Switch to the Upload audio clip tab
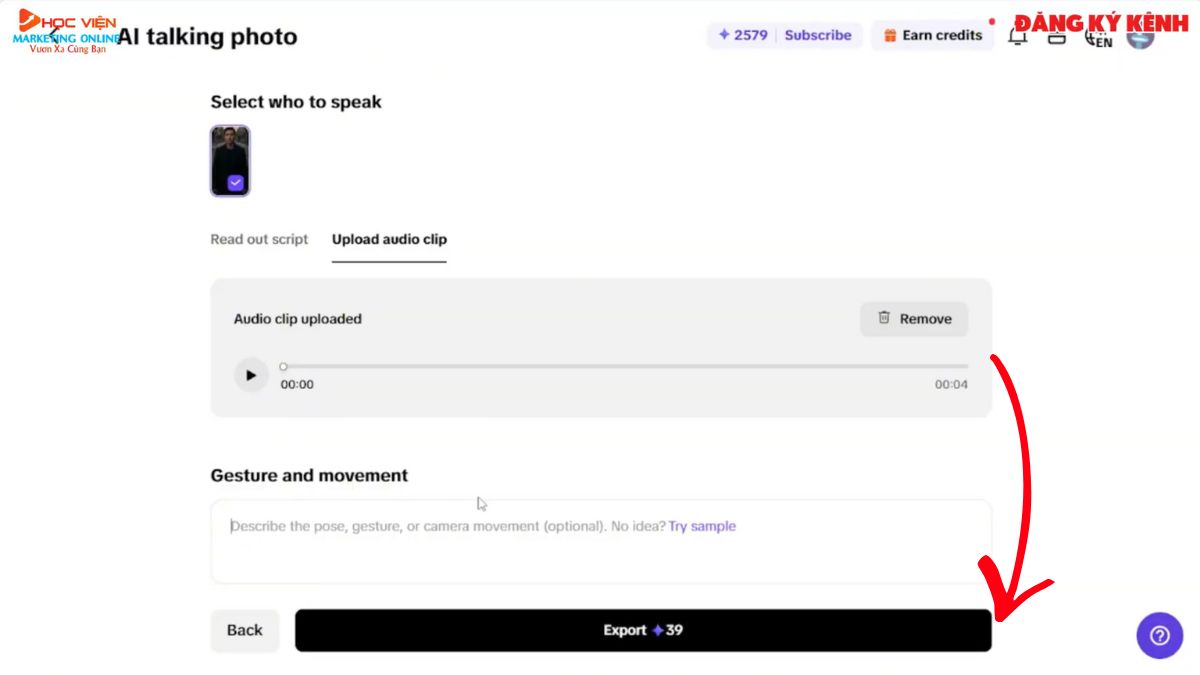 (389, 240)
